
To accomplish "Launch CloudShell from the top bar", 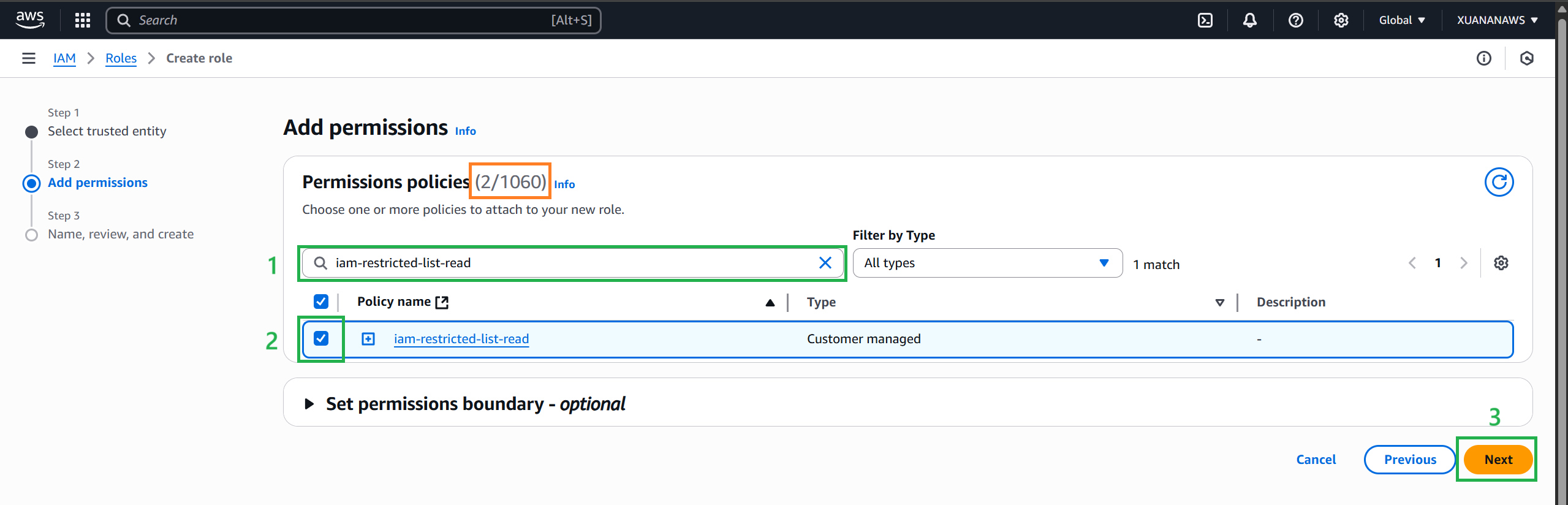I will (x=1205, y=20).
